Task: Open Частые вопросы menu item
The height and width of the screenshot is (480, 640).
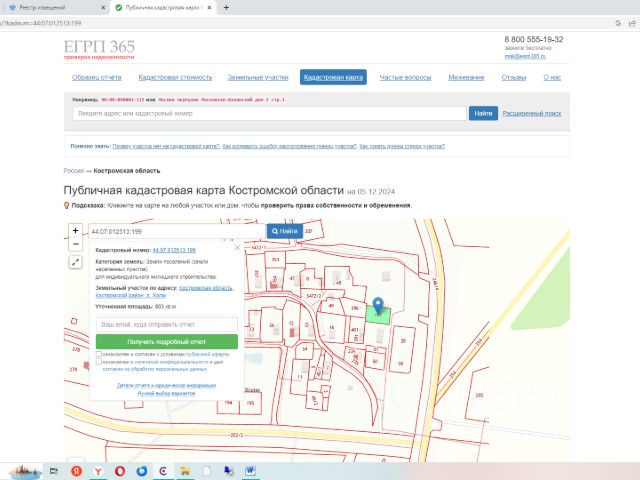Action: point(405,77)
